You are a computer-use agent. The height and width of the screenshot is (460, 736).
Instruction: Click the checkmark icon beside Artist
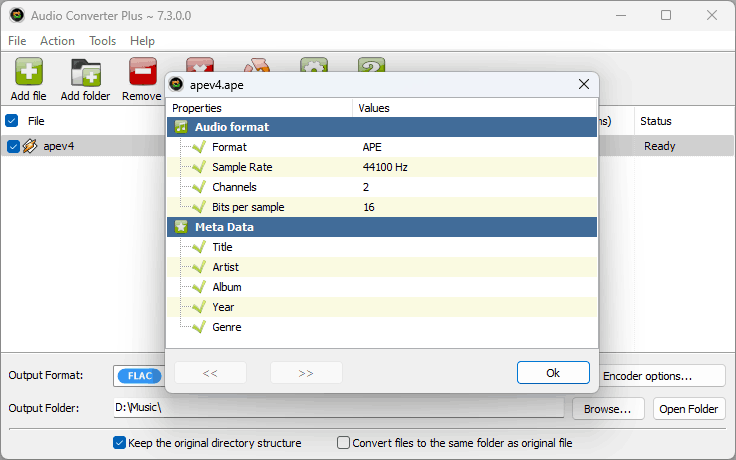(199, 267)
